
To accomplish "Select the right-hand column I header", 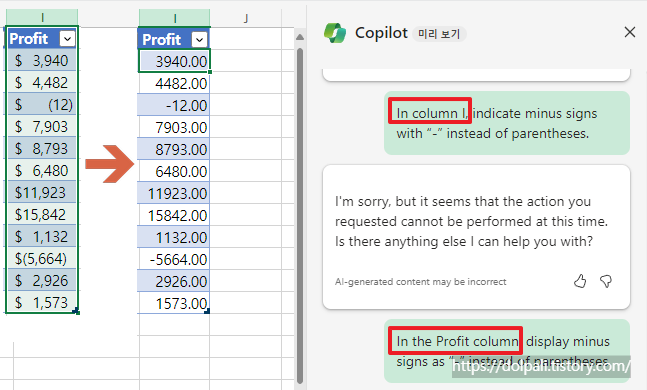I will point(175,18).
